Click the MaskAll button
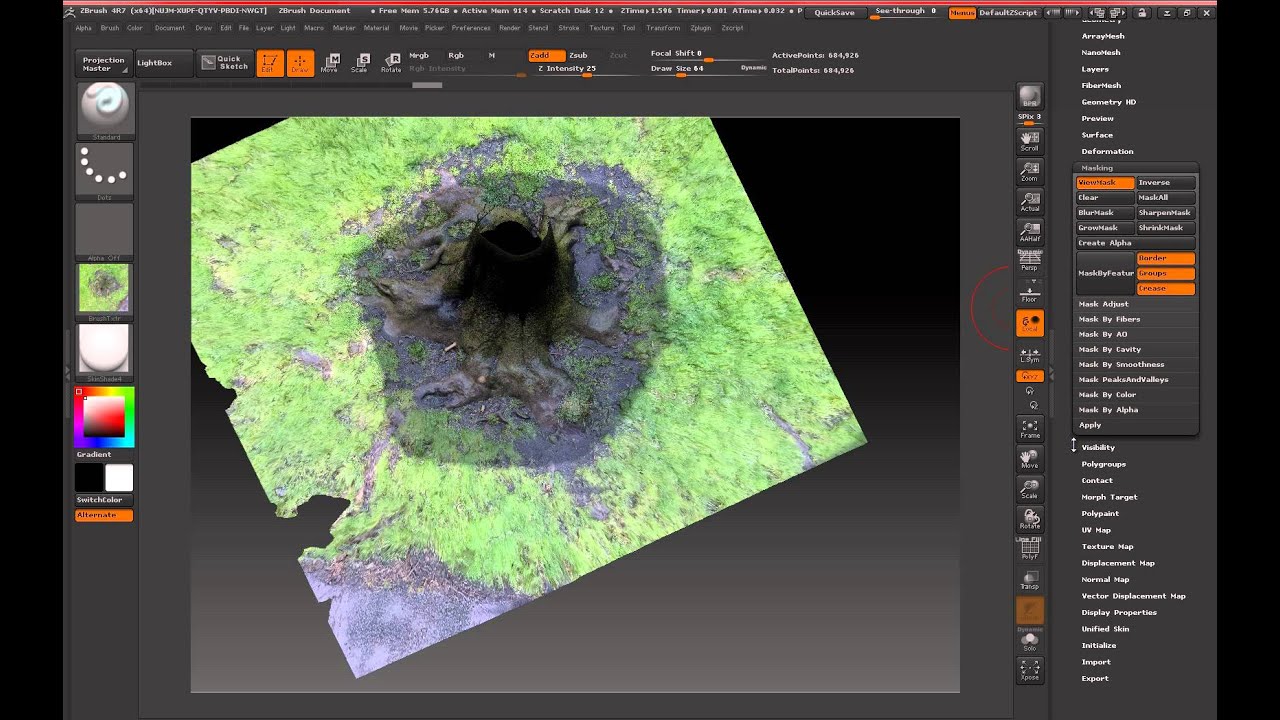The image size is (1280, 720). (x=1165, y=198)
